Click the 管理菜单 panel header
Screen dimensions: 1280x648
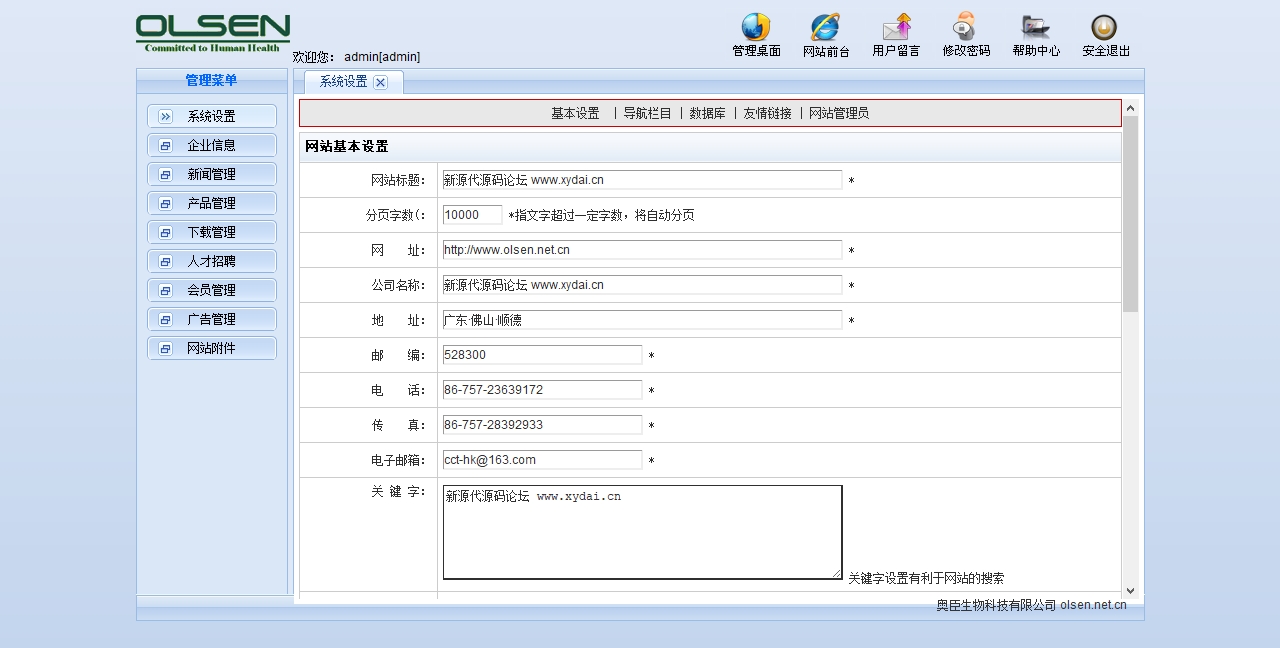coord(212,81)
